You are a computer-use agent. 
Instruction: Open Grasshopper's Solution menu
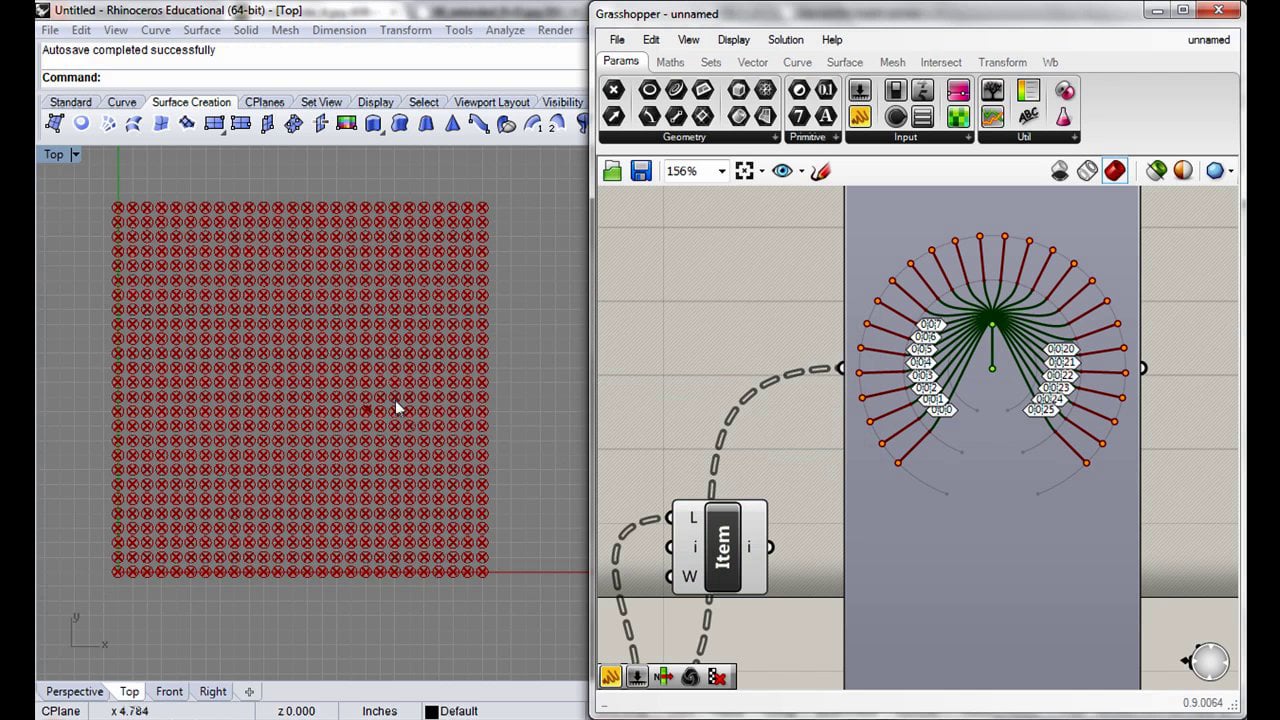(785, 40)
